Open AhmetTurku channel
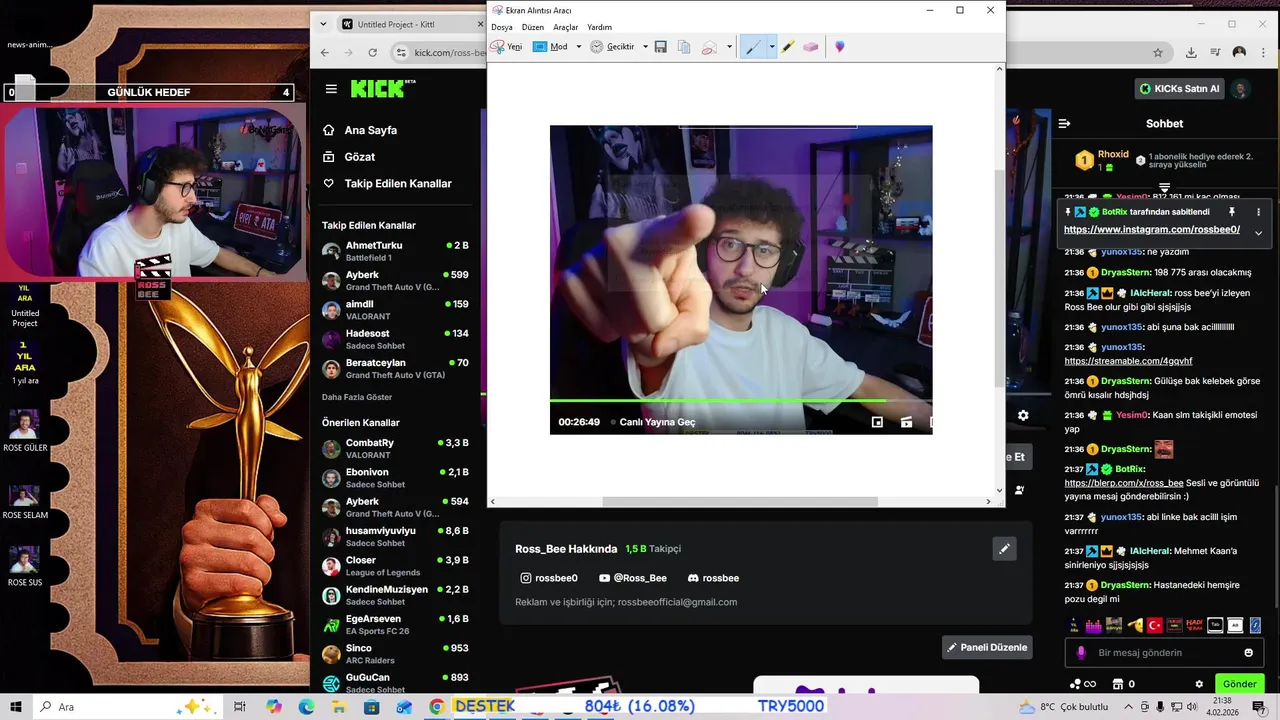 395,251
